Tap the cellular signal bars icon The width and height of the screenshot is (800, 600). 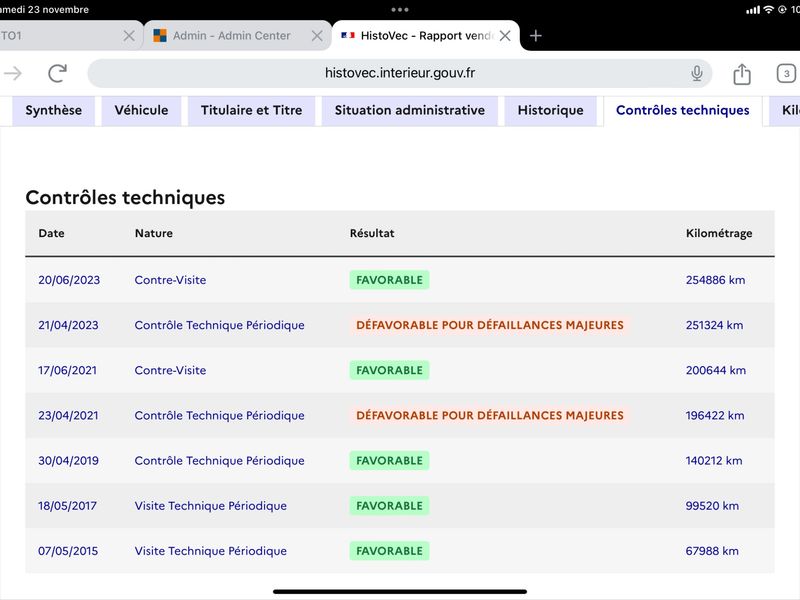point(753,10)
